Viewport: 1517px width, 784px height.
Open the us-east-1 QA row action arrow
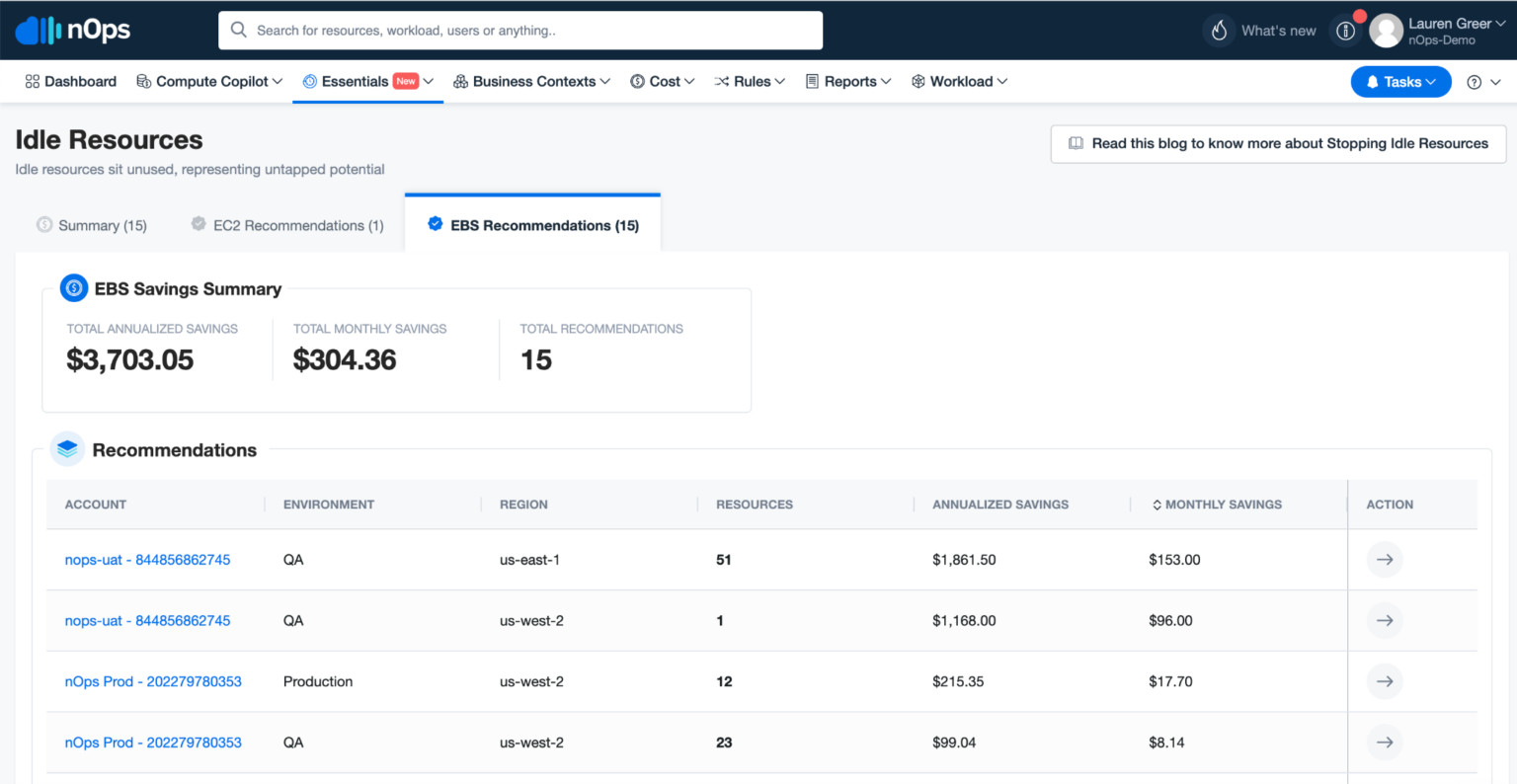pos(1384,559)
